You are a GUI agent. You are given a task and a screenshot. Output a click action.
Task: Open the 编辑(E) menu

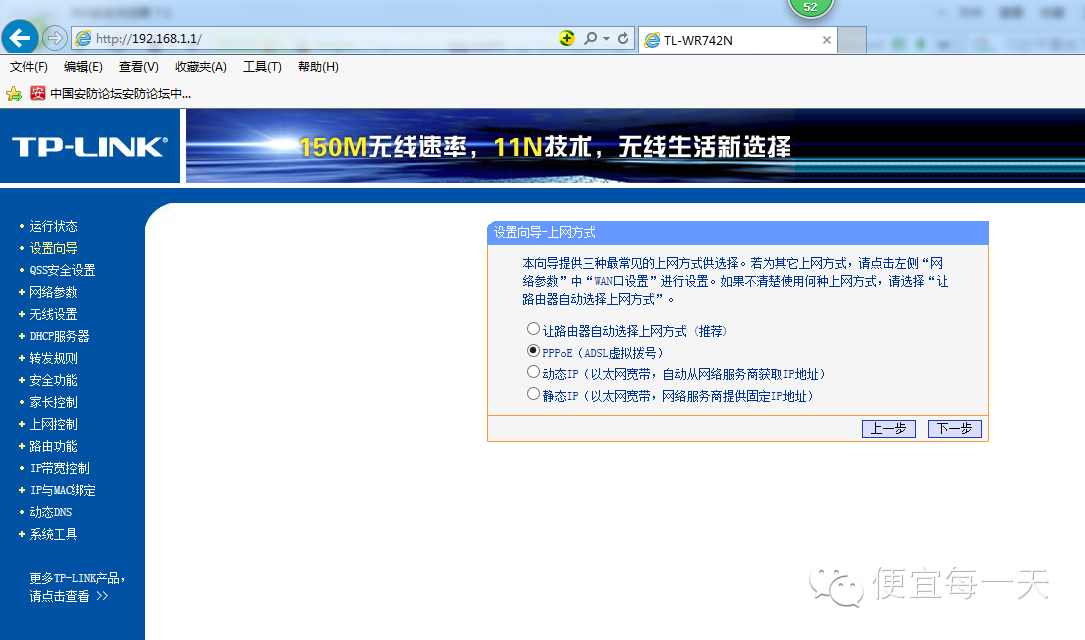[83, 67]
